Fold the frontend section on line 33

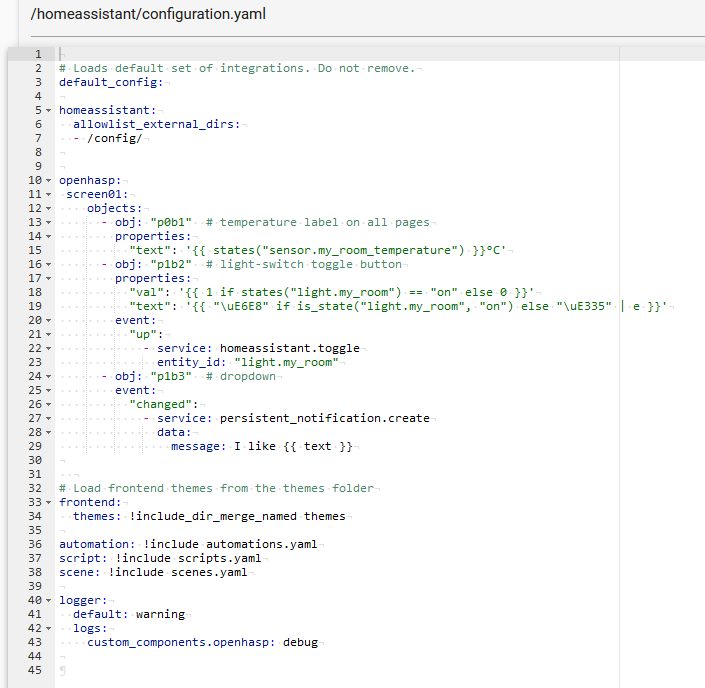[48, 502]
